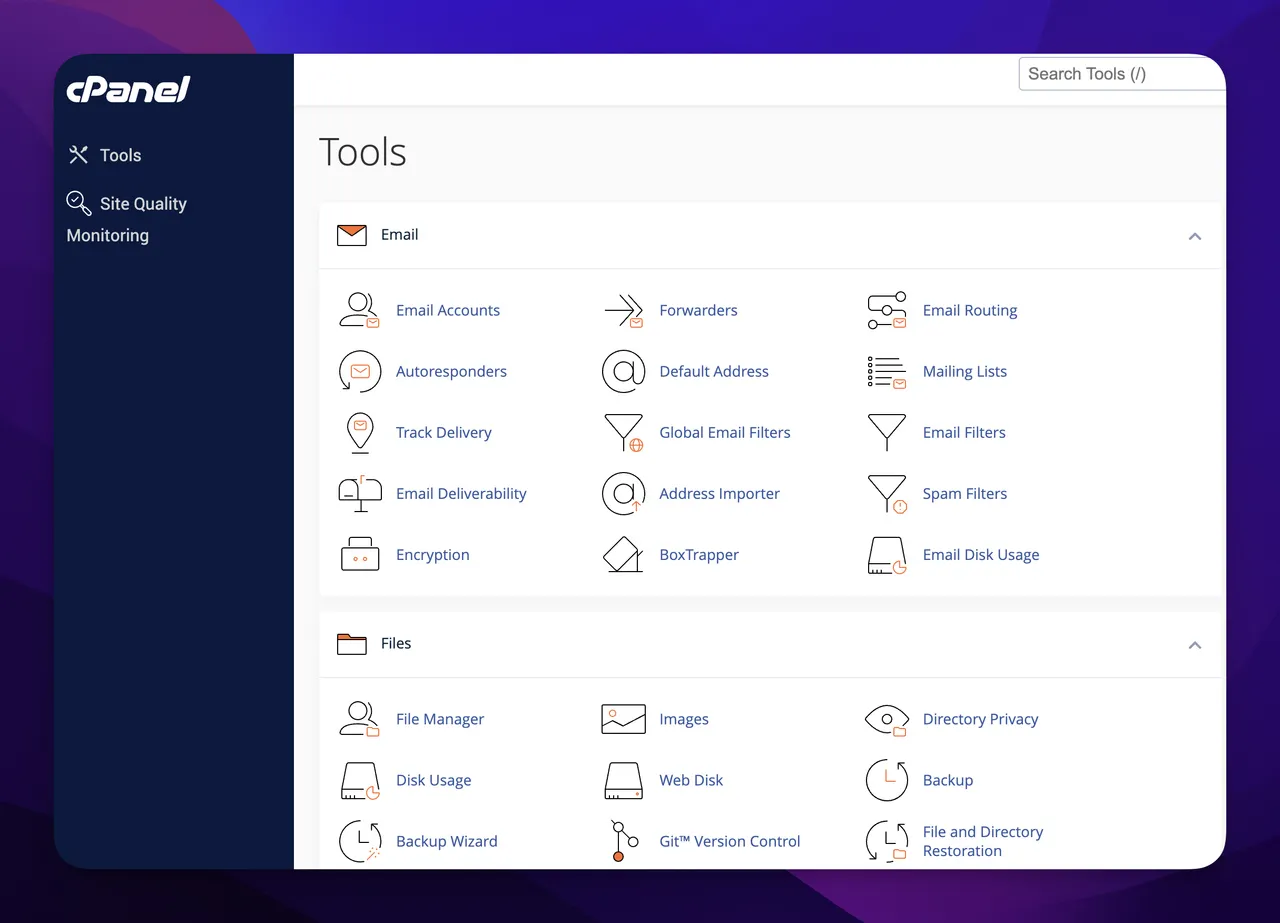Open the File Manager link
The height and width of the screenshot is (923, 1280).
click(x=440, y=720)
